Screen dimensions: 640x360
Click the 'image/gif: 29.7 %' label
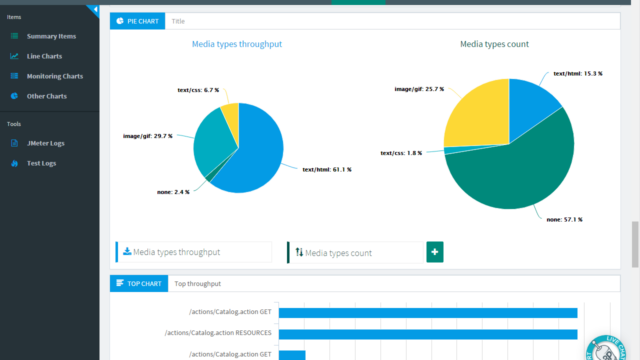148,136
